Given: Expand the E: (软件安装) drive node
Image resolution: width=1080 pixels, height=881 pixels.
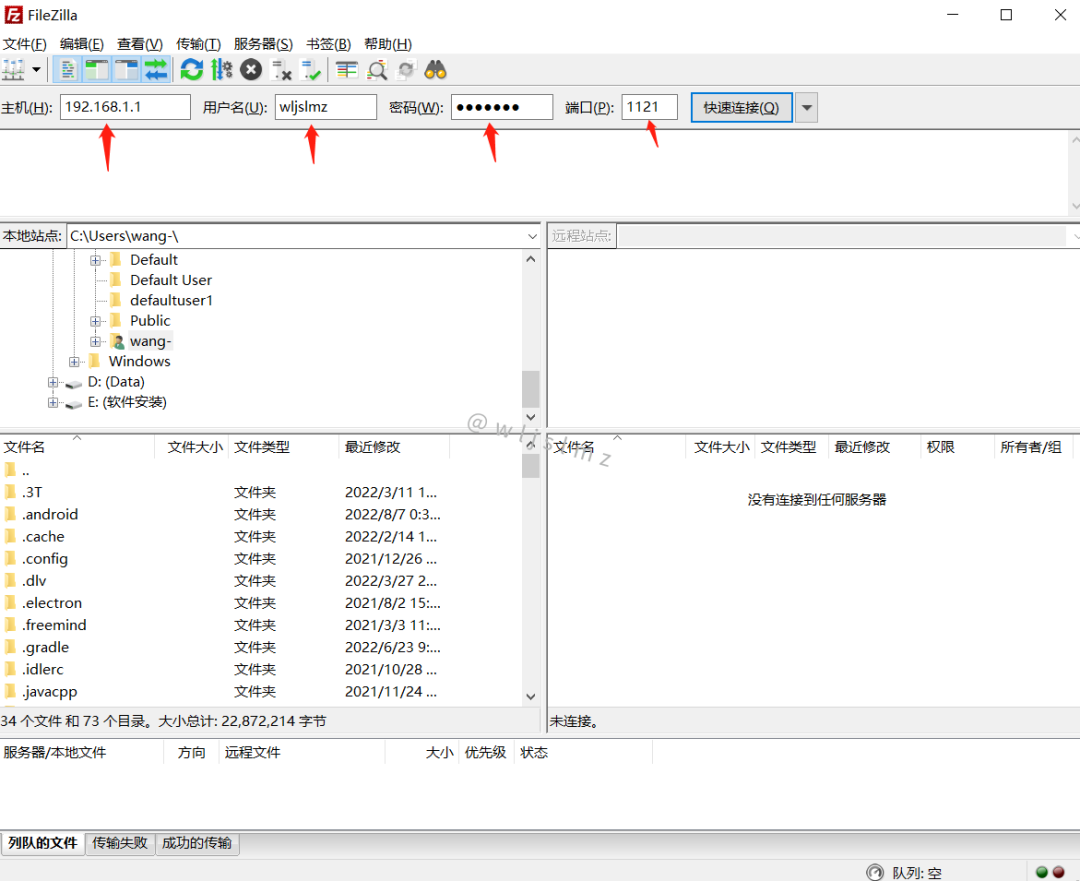Looking at the screenshot, I should point(53,402).
